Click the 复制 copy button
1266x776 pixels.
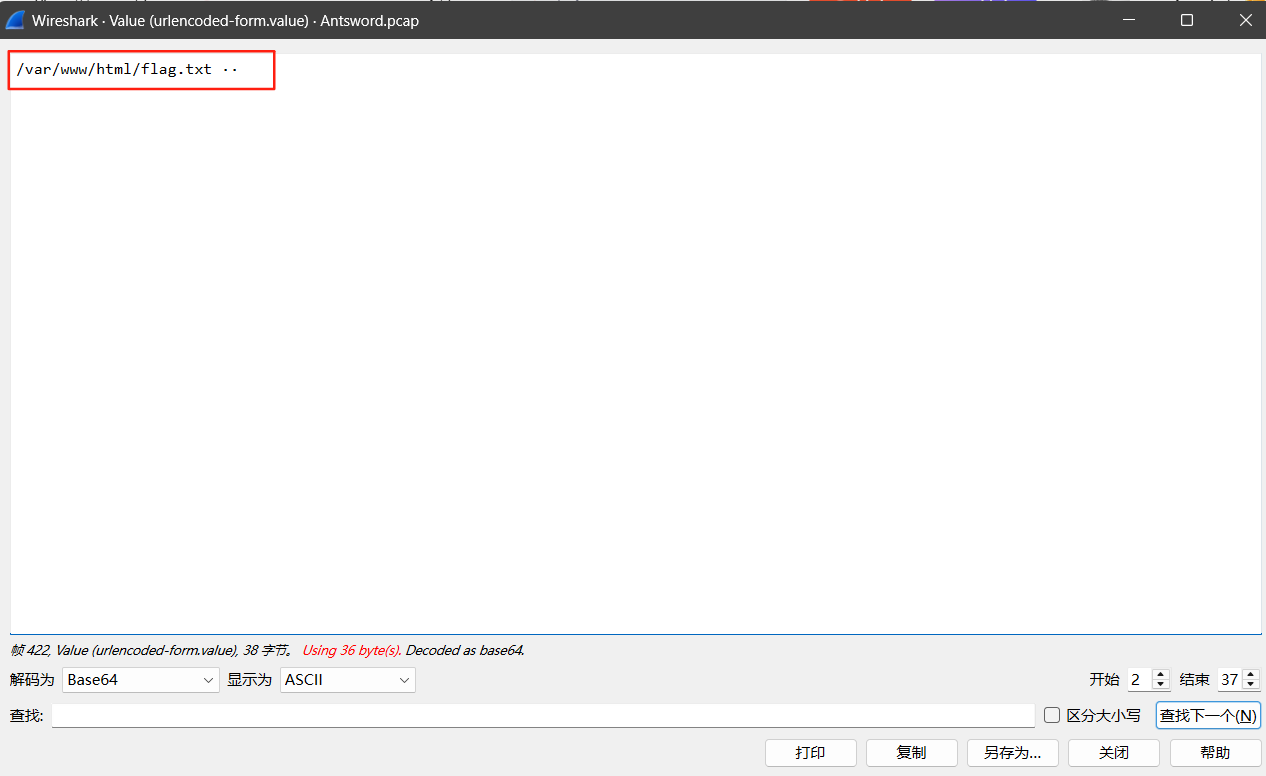pos(912,753)
